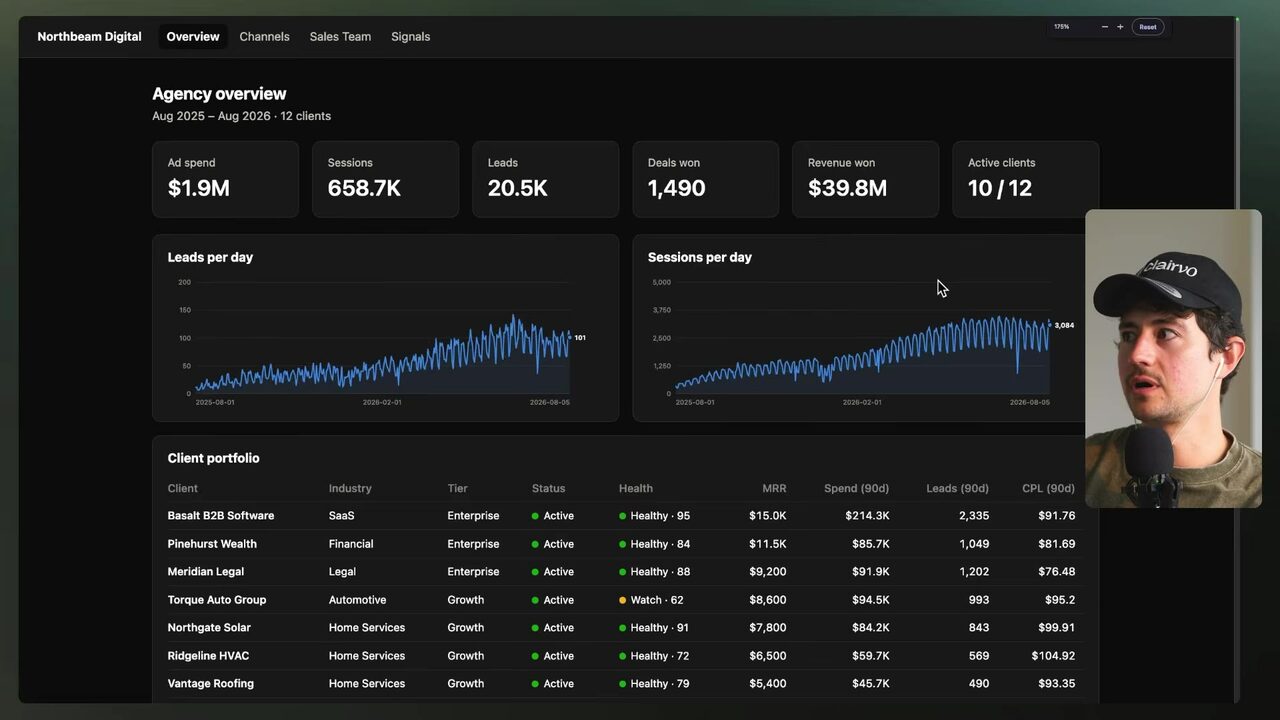Click the Agency overview heading
1280x720 pixels.
point(219,94)
